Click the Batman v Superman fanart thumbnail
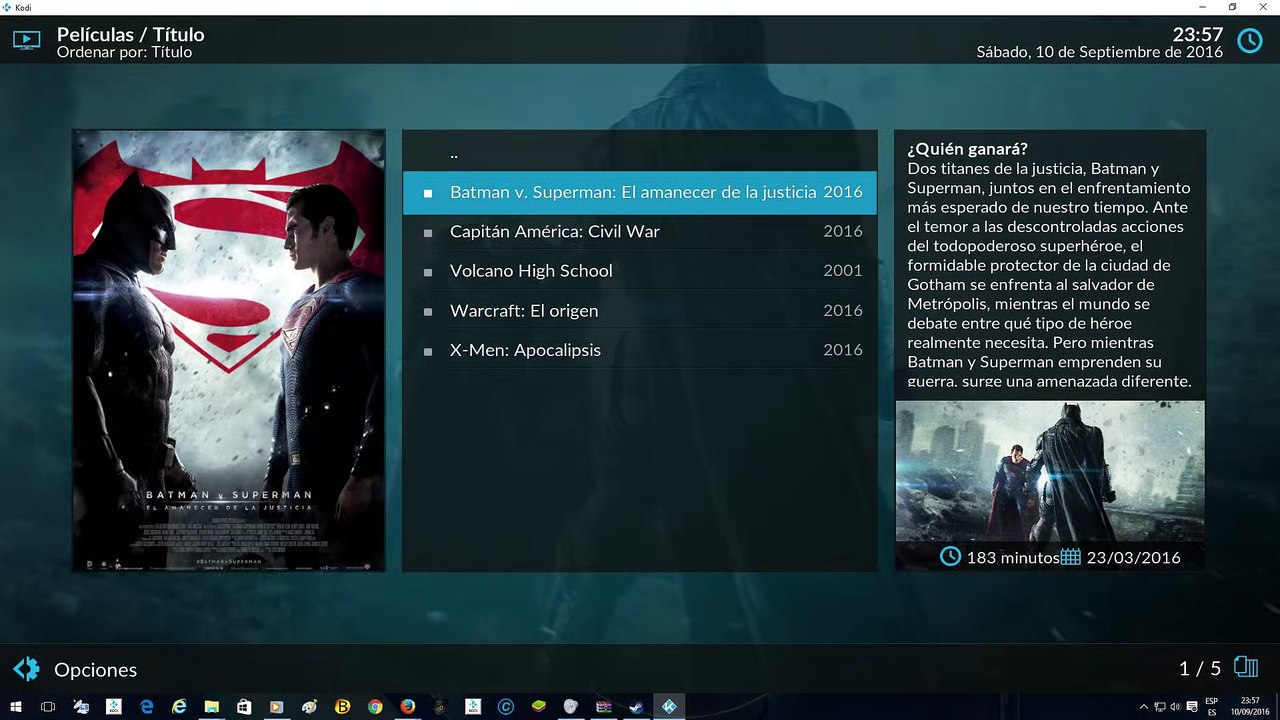 (x=1050, y=471)
